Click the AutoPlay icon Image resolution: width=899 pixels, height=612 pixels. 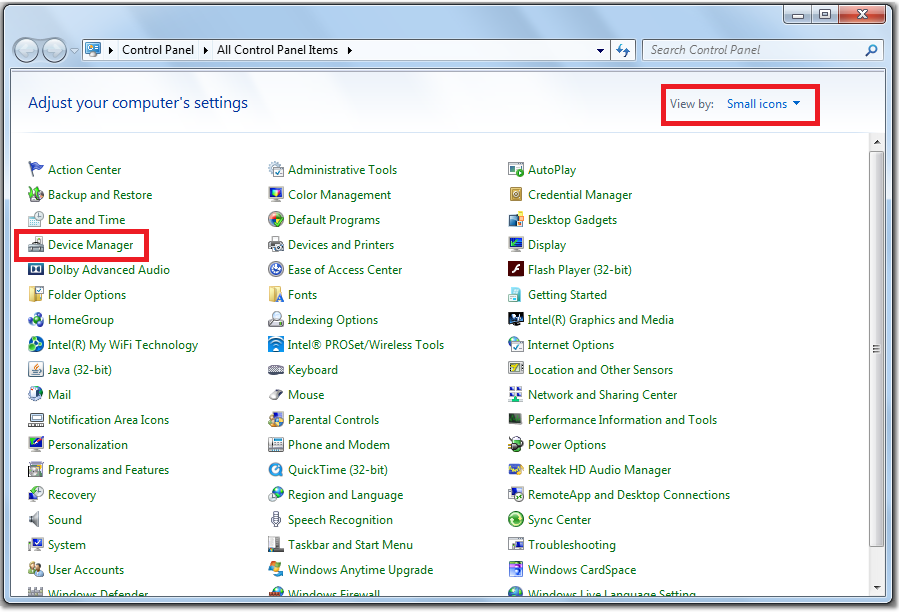pyautogui.click(x=516, y=169)
